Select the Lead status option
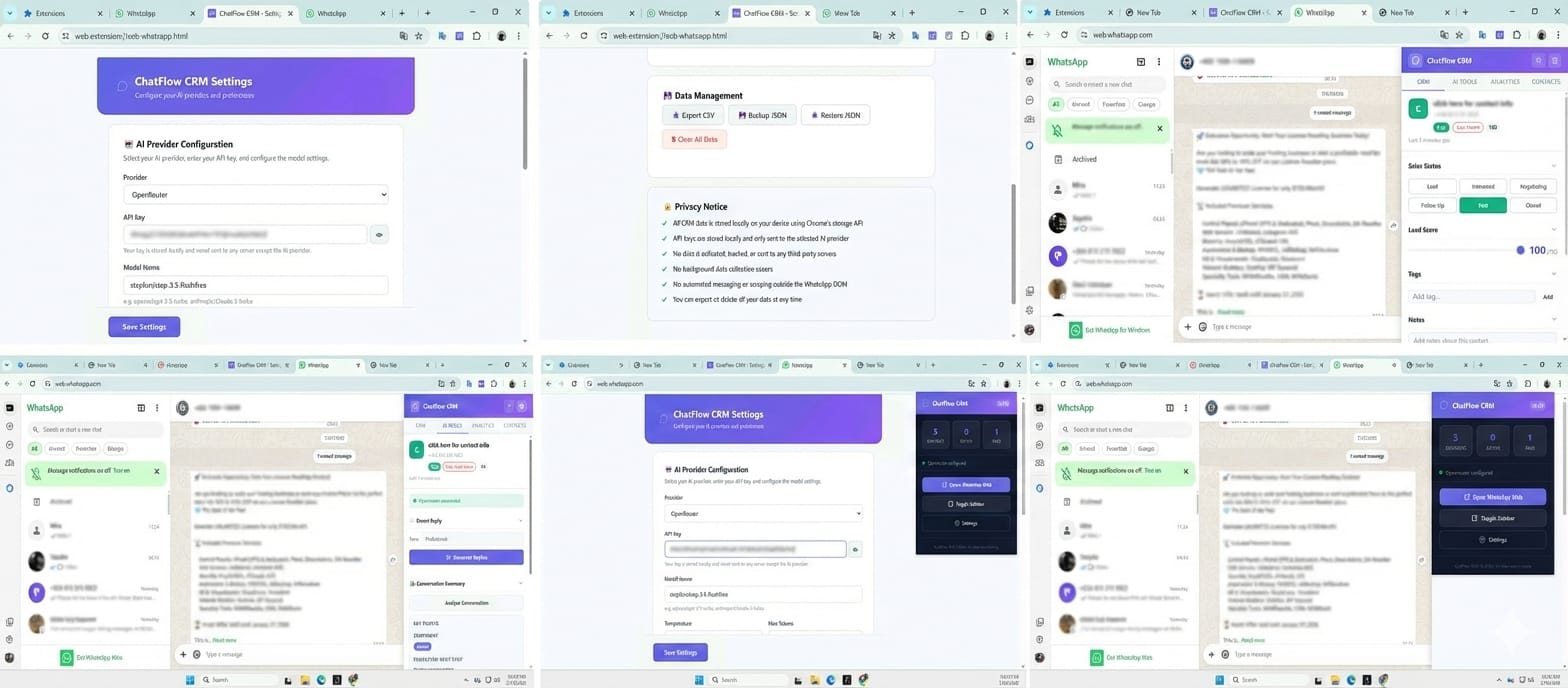1568x688 pixels. tap(1432, 186)
